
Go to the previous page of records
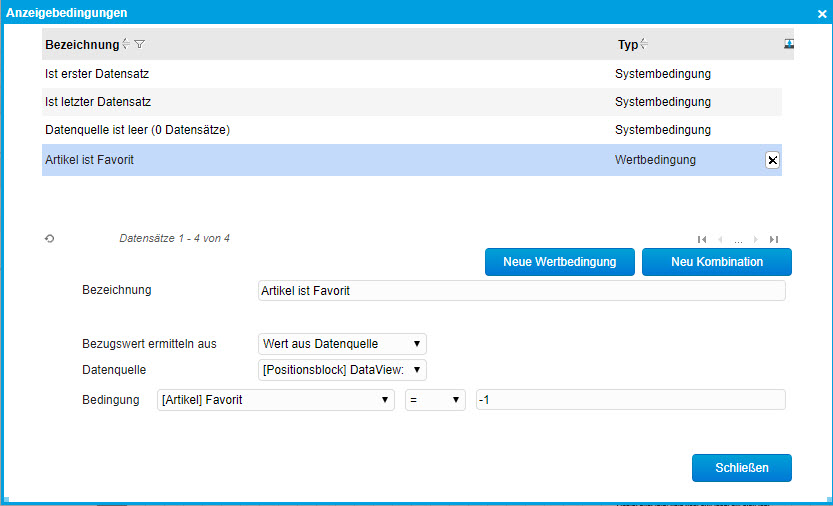[720, 239]
